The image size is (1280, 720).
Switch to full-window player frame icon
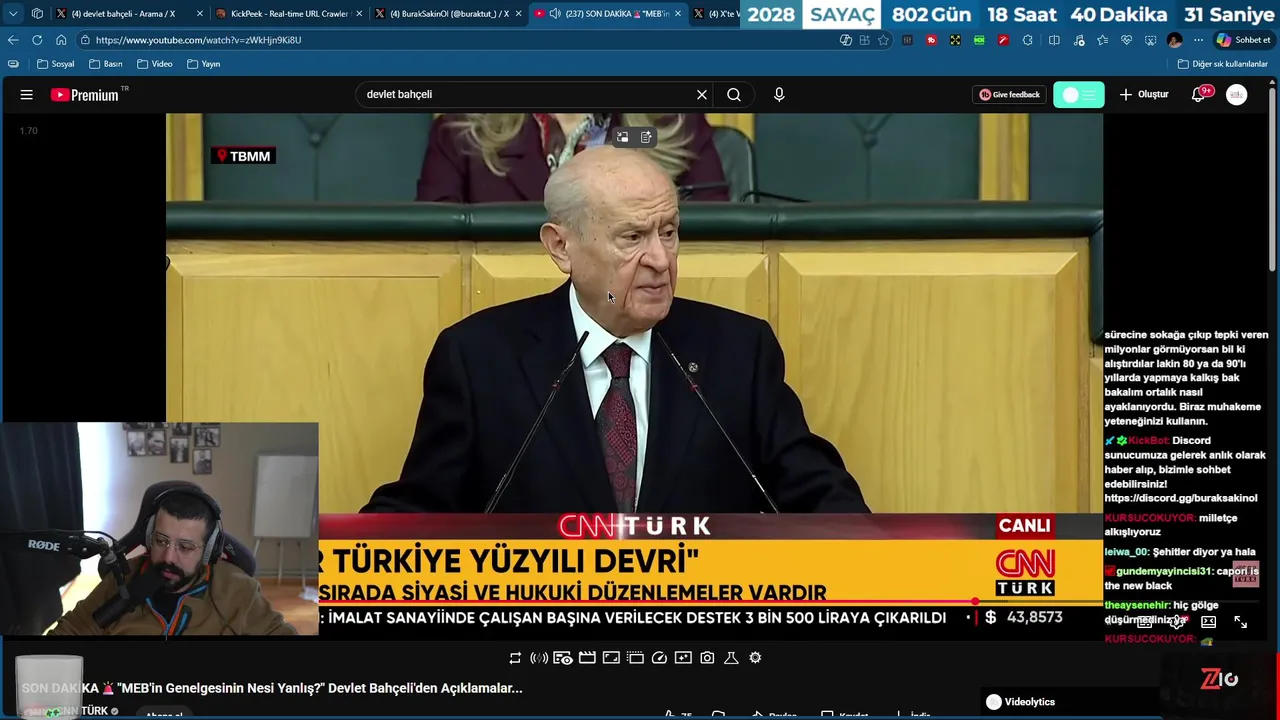tap(611, 658)
